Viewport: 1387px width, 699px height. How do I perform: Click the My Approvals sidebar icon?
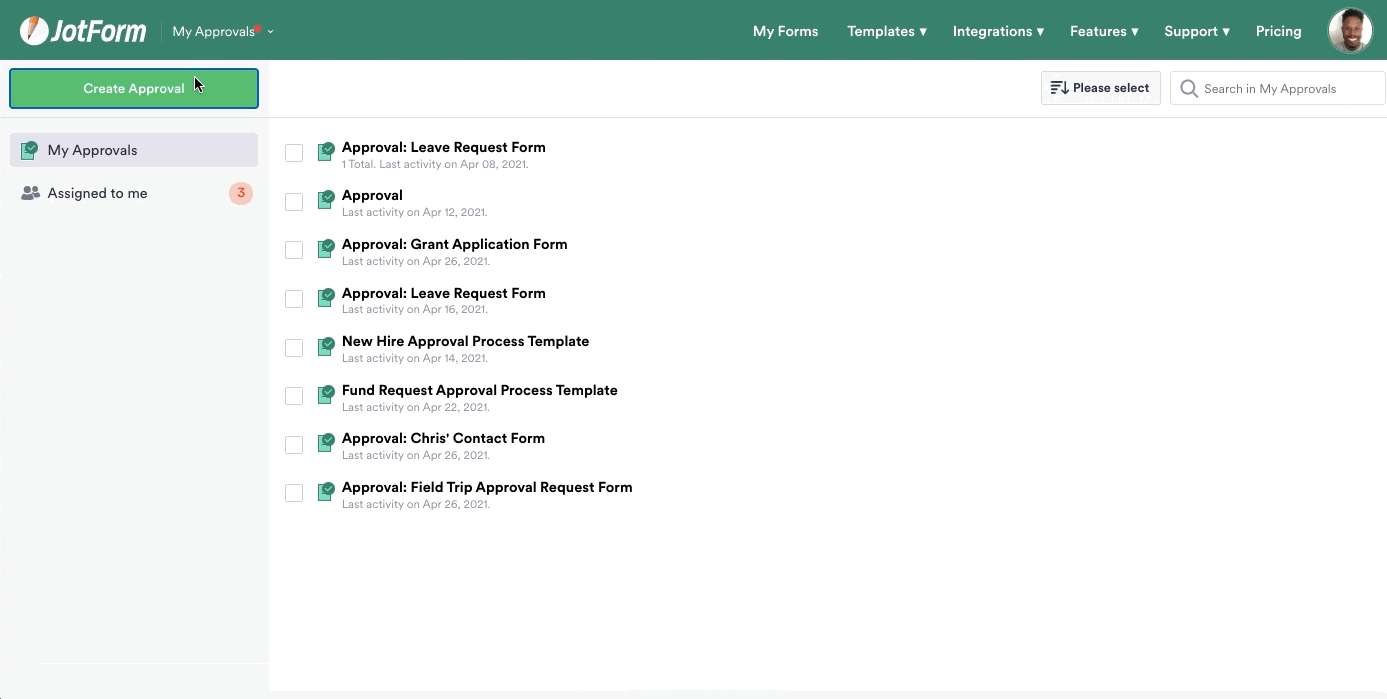[x=30, y=151]
